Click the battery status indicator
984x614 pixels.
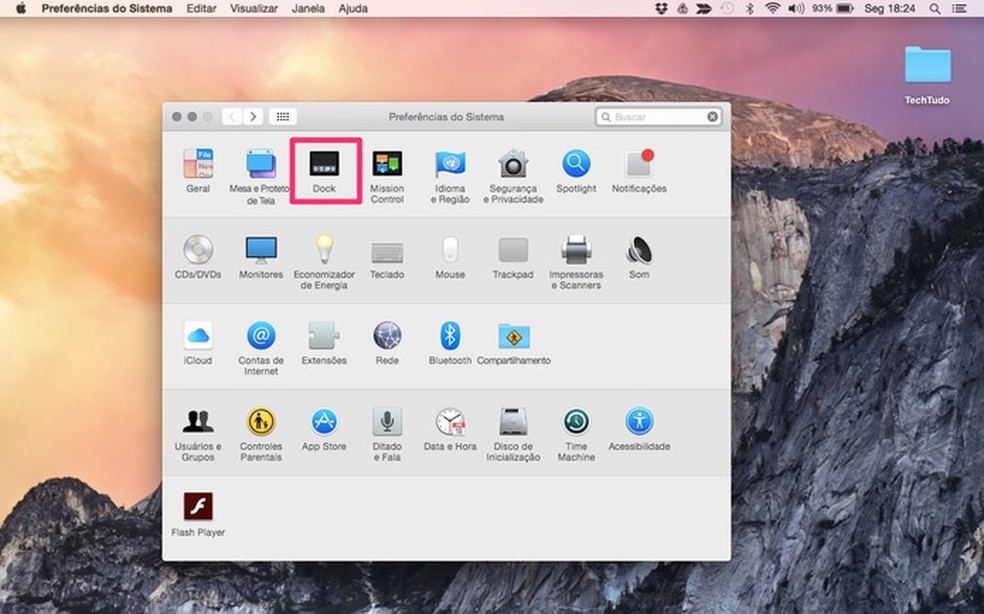click(833, 9)
